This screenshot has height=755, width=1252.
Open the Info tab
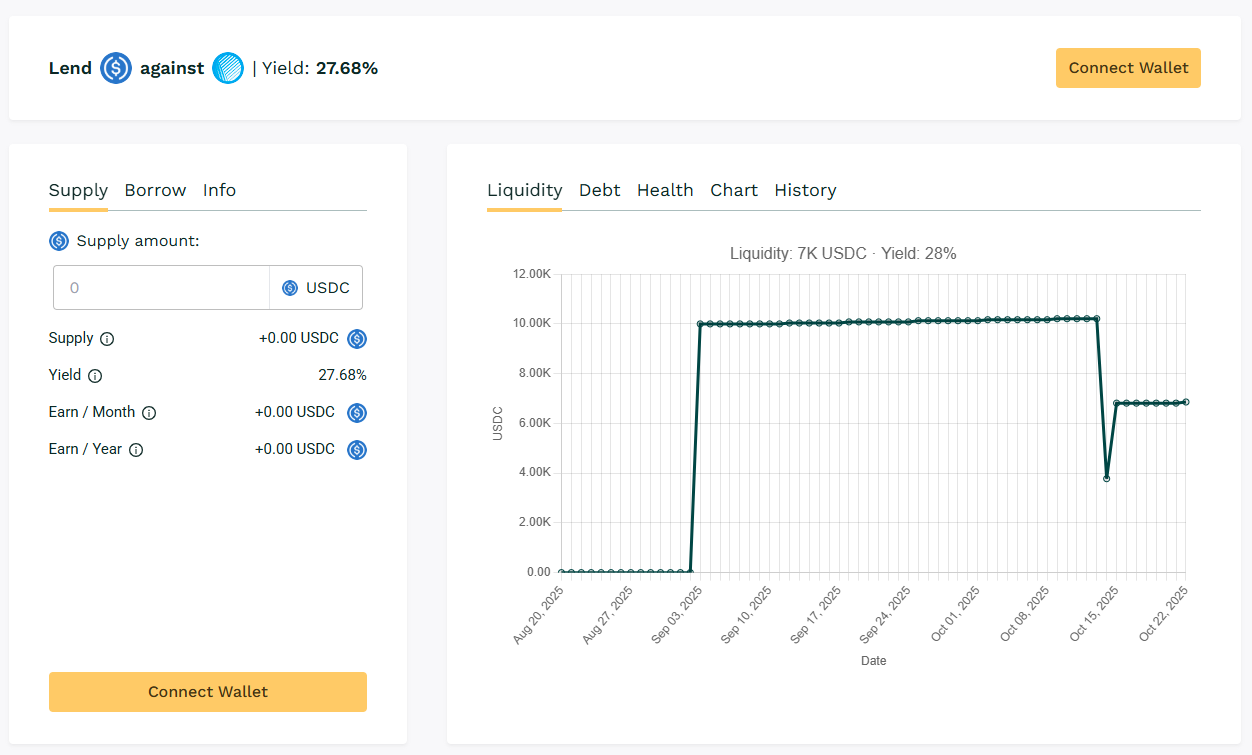point(219,190)
